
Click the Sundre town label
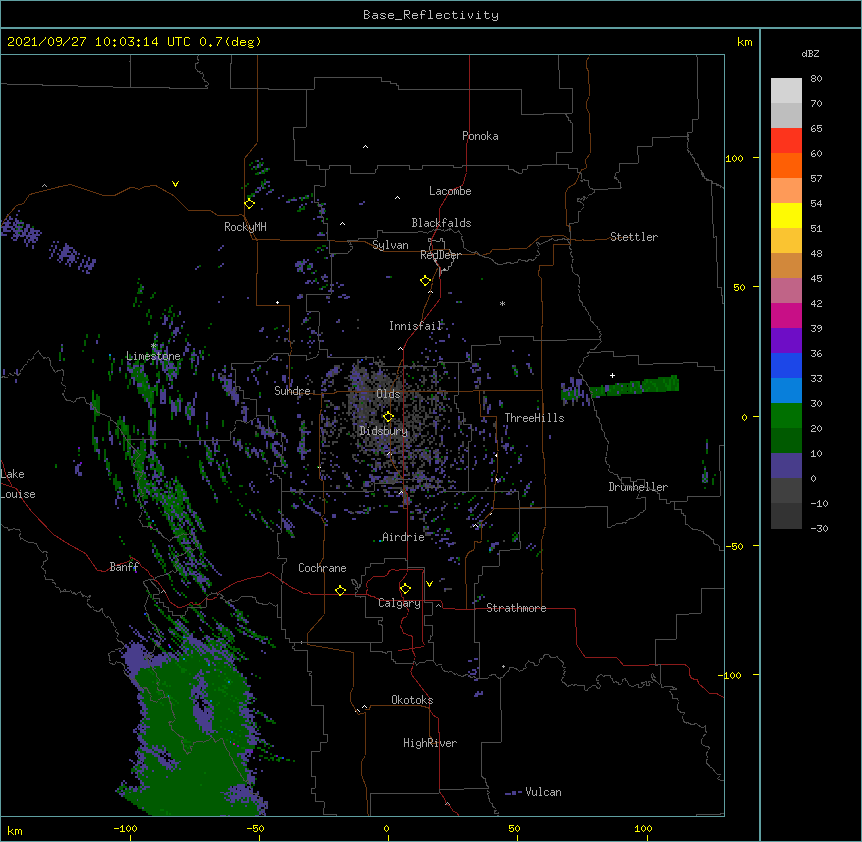[292, 391]
